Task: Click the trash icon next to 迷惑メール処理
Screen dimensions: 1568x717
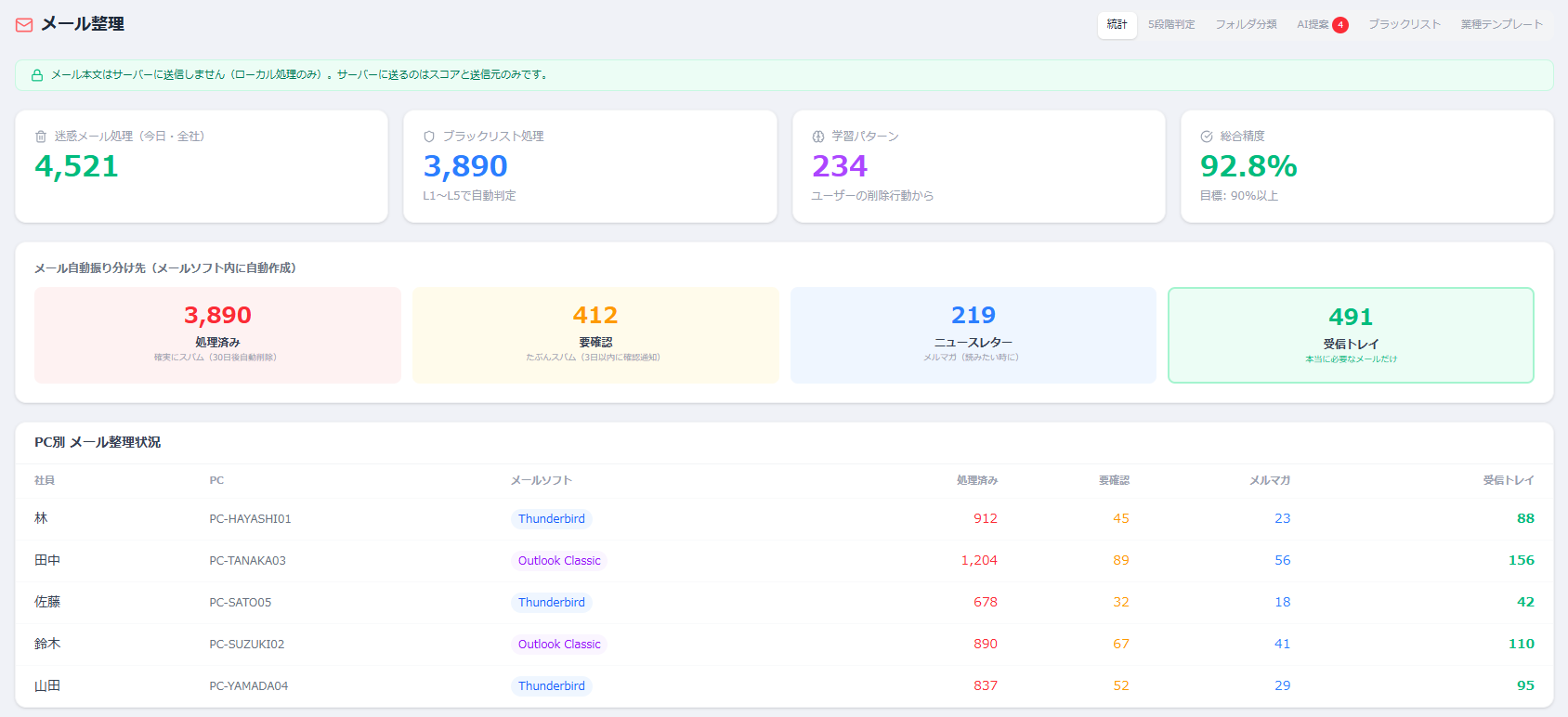Action: point(41,137)
